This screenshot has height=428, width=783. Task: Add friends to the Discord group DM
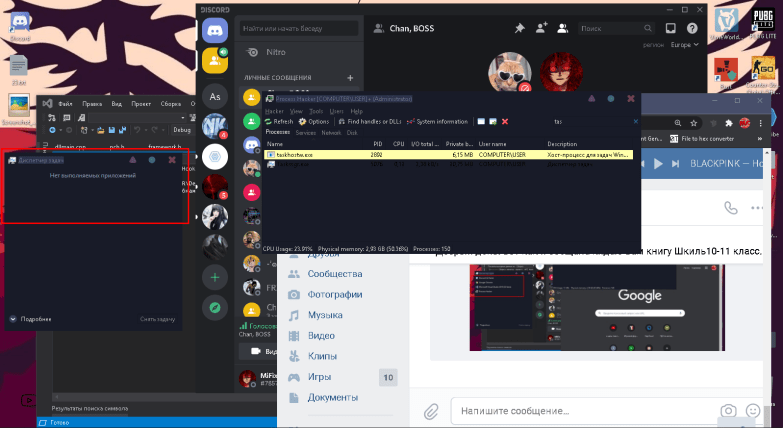(x=541, y=28)
